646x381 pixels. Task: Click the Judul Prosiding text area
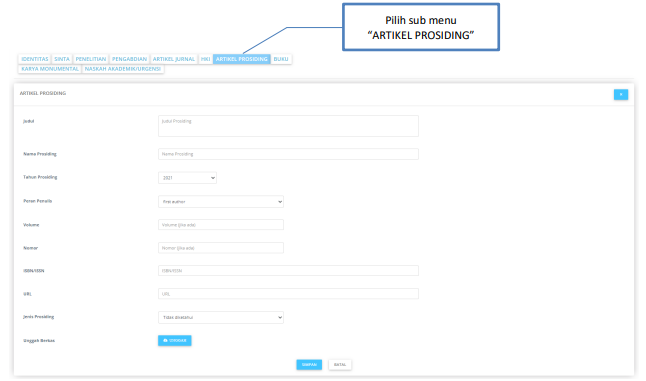(x=288, y=126)
